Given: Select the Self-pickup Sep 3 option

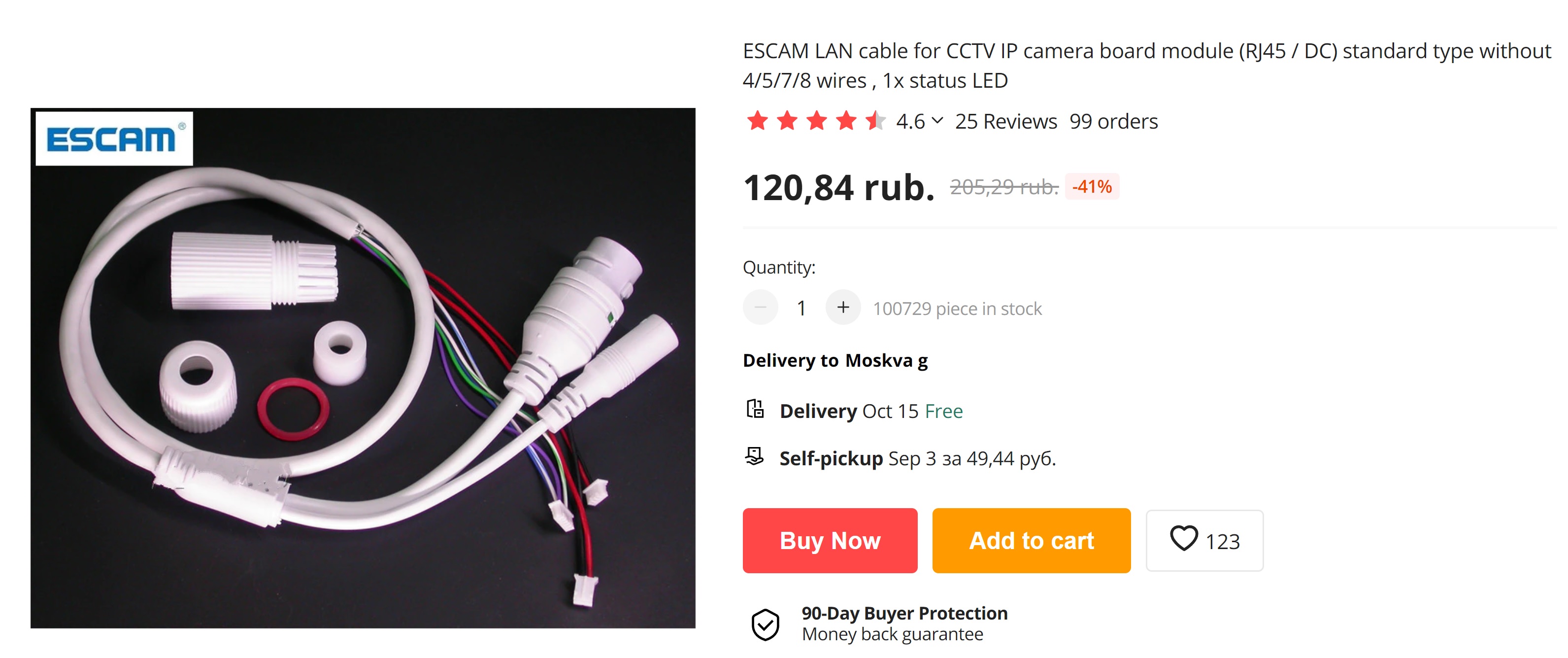Looking at the screenshot, I should (x=917, y=458).
